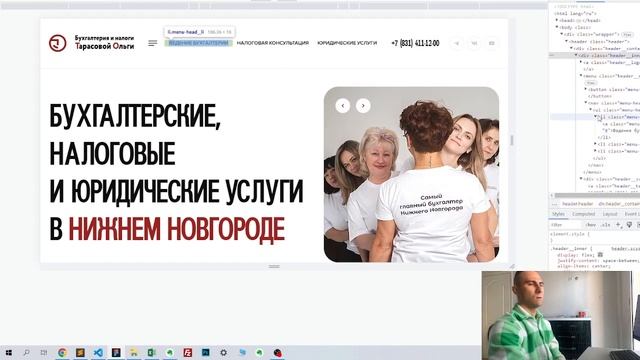
Task: Select header__container in the breadcrumb bar
Action: pos(618,204)
